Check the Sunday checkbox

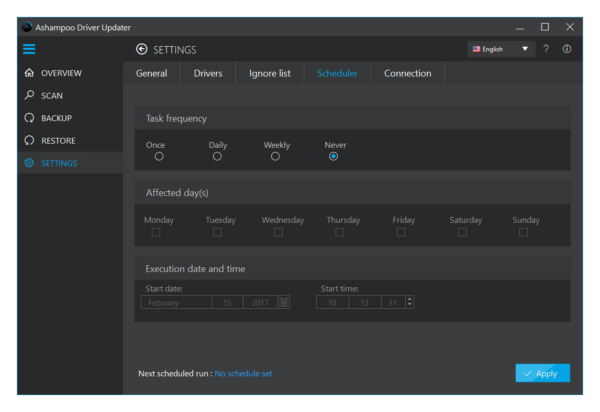[523, 232]
